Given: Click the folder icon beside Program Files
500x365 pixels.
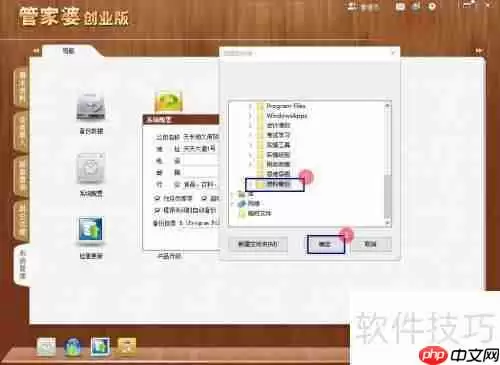Looking at the screenshot, I should pyautogui.click(x=260, y=106).
